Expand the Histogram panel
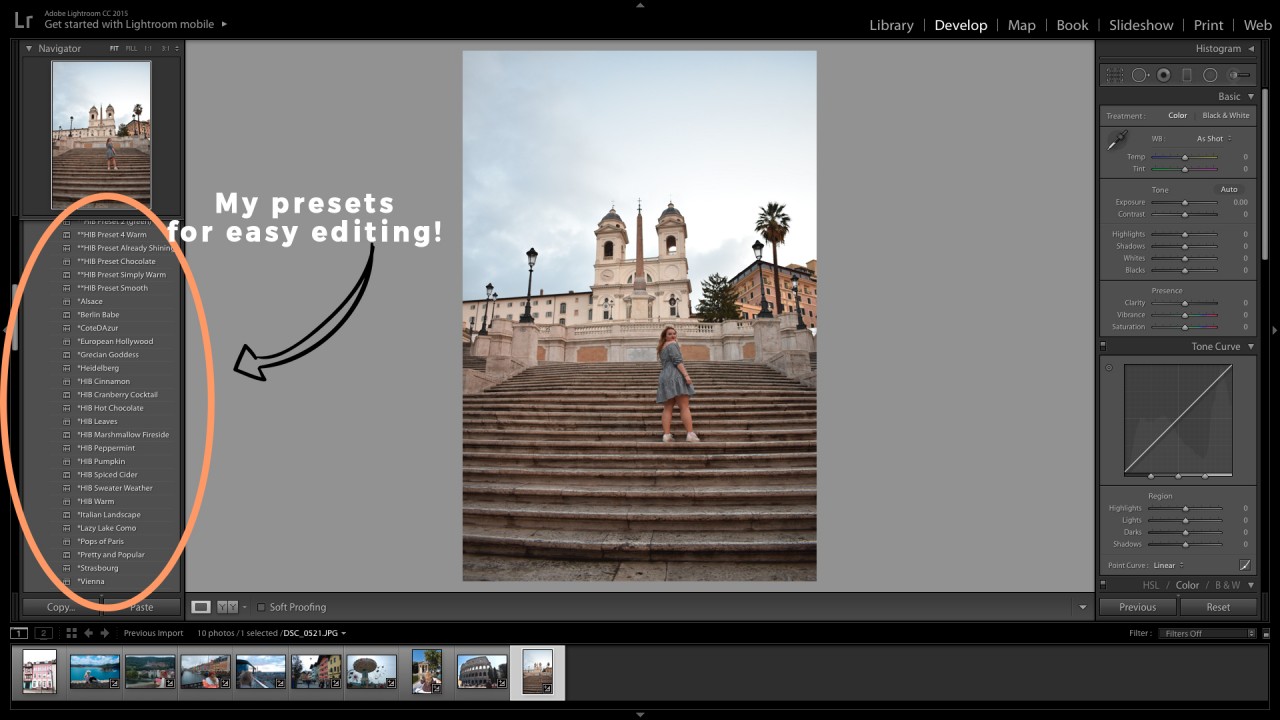This screenshot has width=1280, height=720. (1250, 48)
